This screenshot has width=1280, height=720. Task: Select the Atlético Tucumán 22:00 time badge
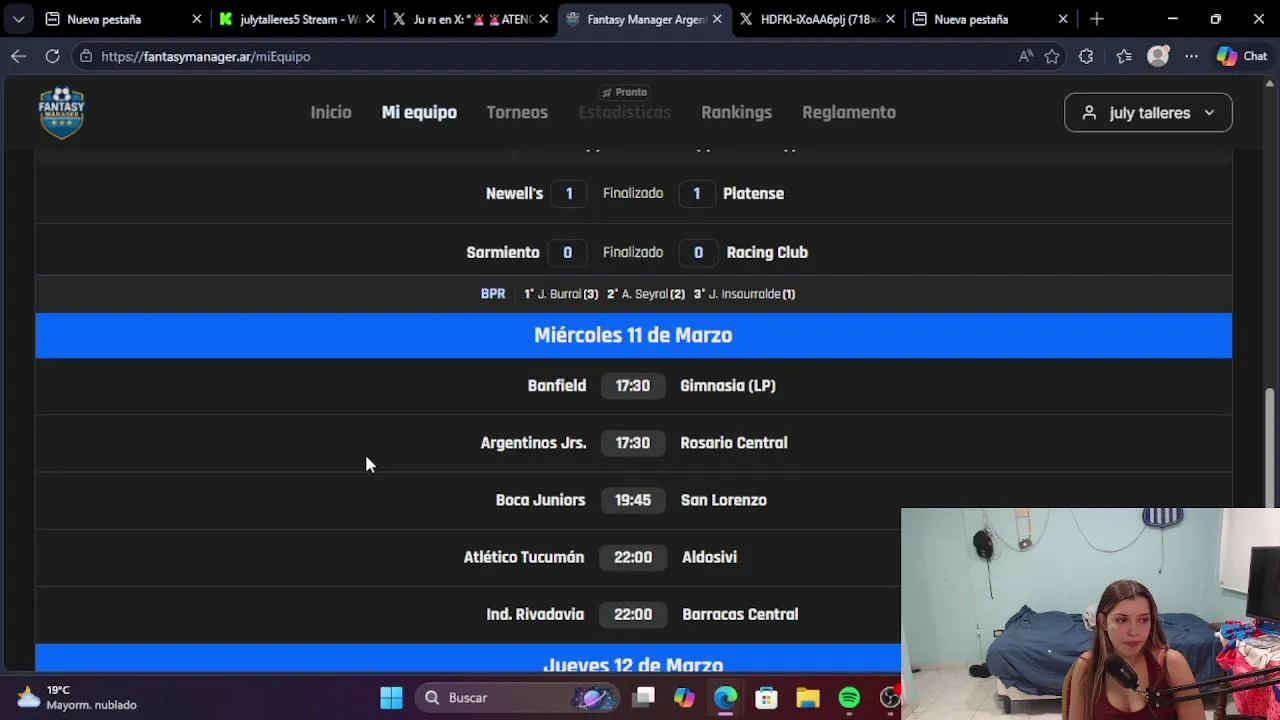tap(632, 557)
